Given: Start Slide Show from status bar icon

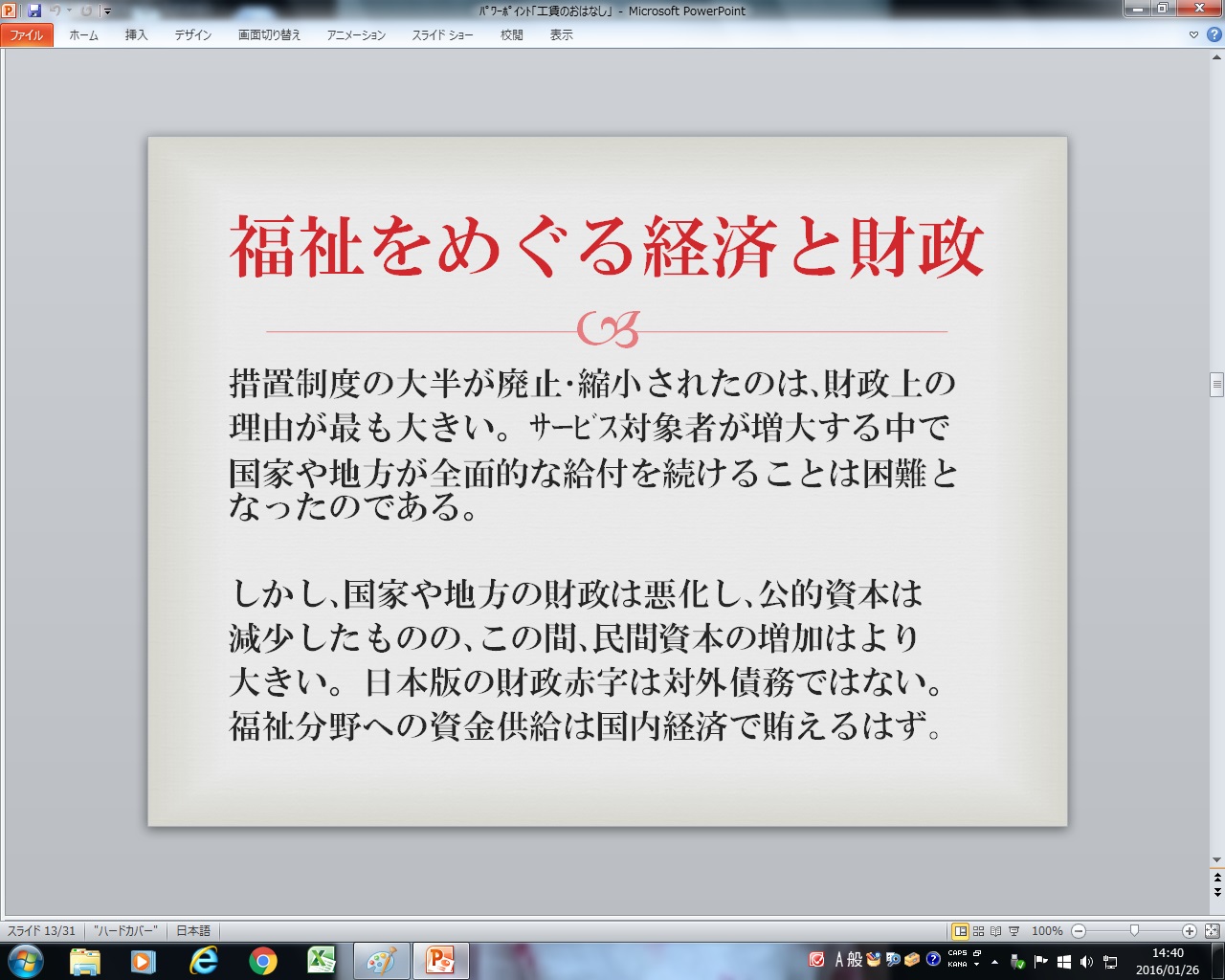Looking at the screenshot, I should 1013,931.
